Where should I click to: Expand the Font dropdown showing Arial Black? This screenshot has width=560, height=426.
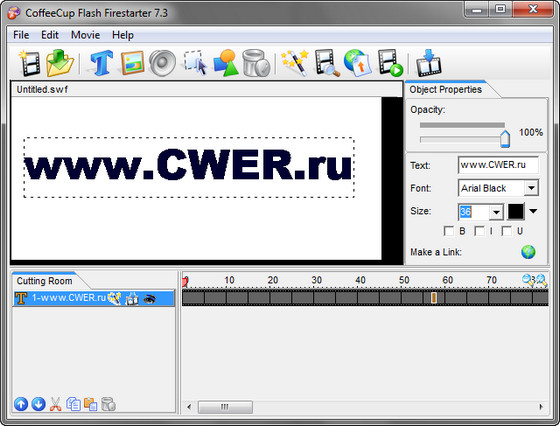tap(531, 188)
